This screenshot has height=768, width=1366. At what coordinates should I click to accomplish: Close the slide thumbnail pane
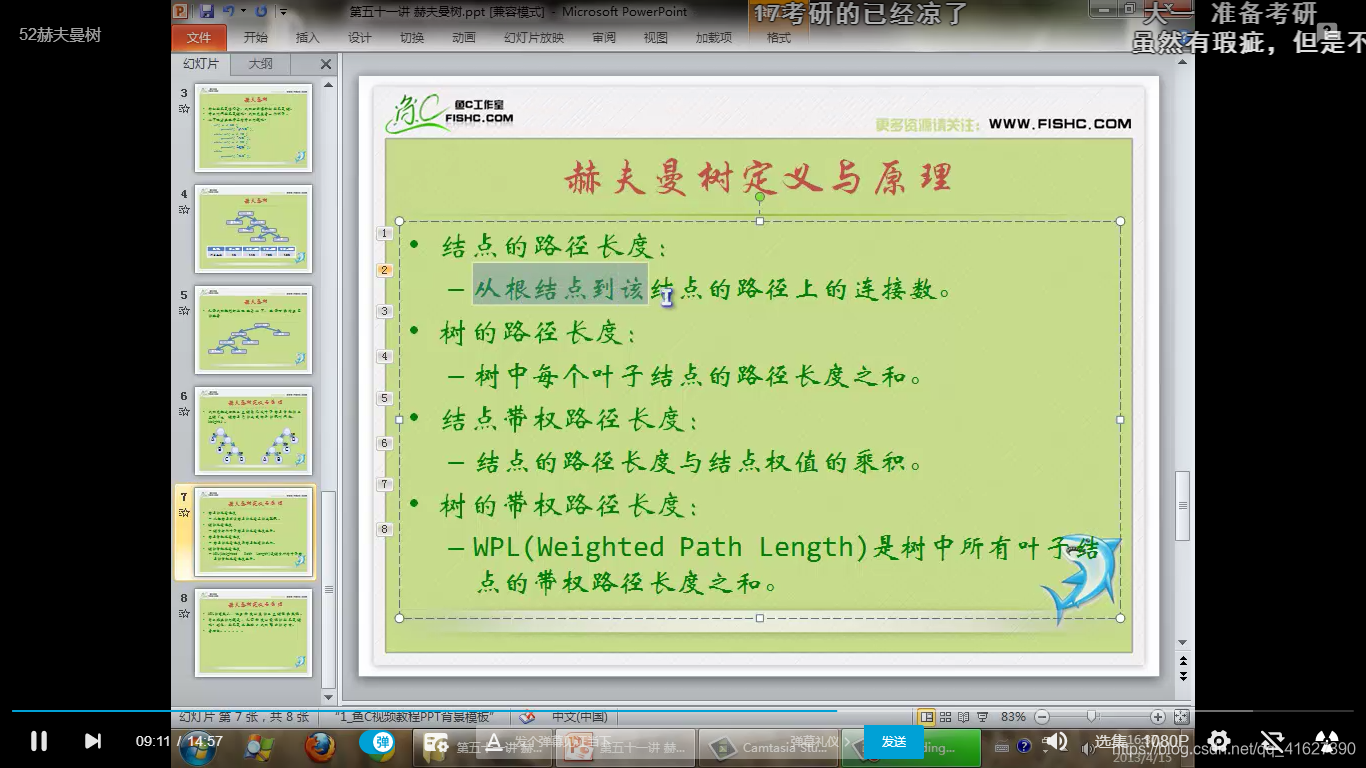click(x=326, y=64)
